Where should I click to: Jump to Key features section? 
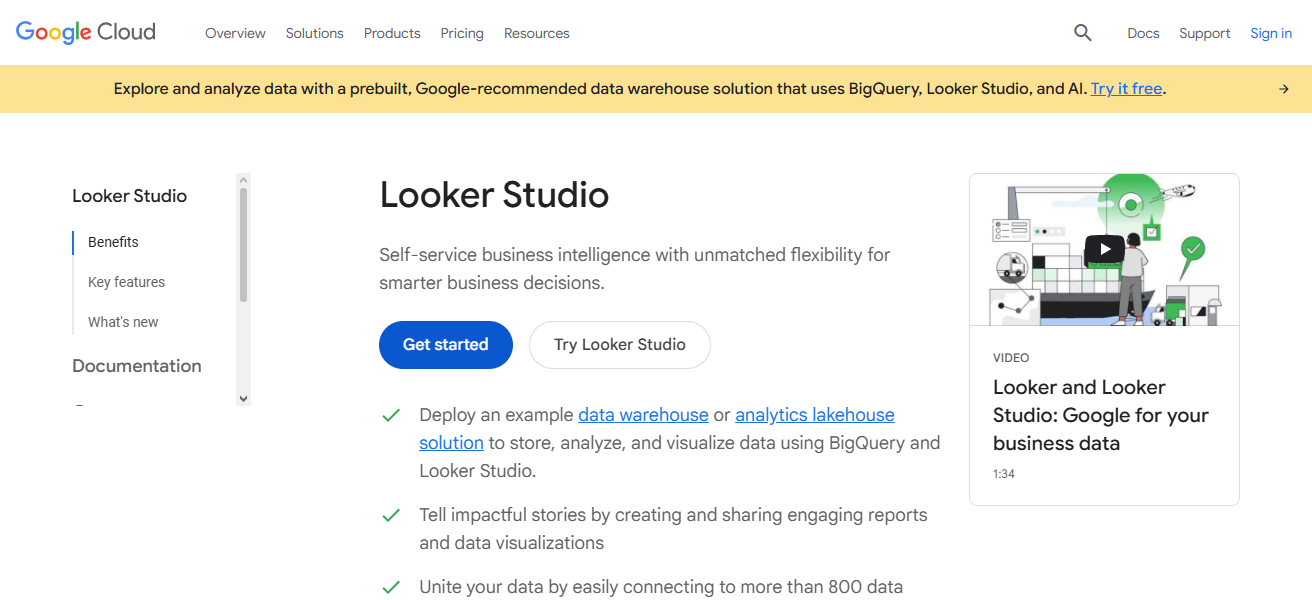click(126, 281)
